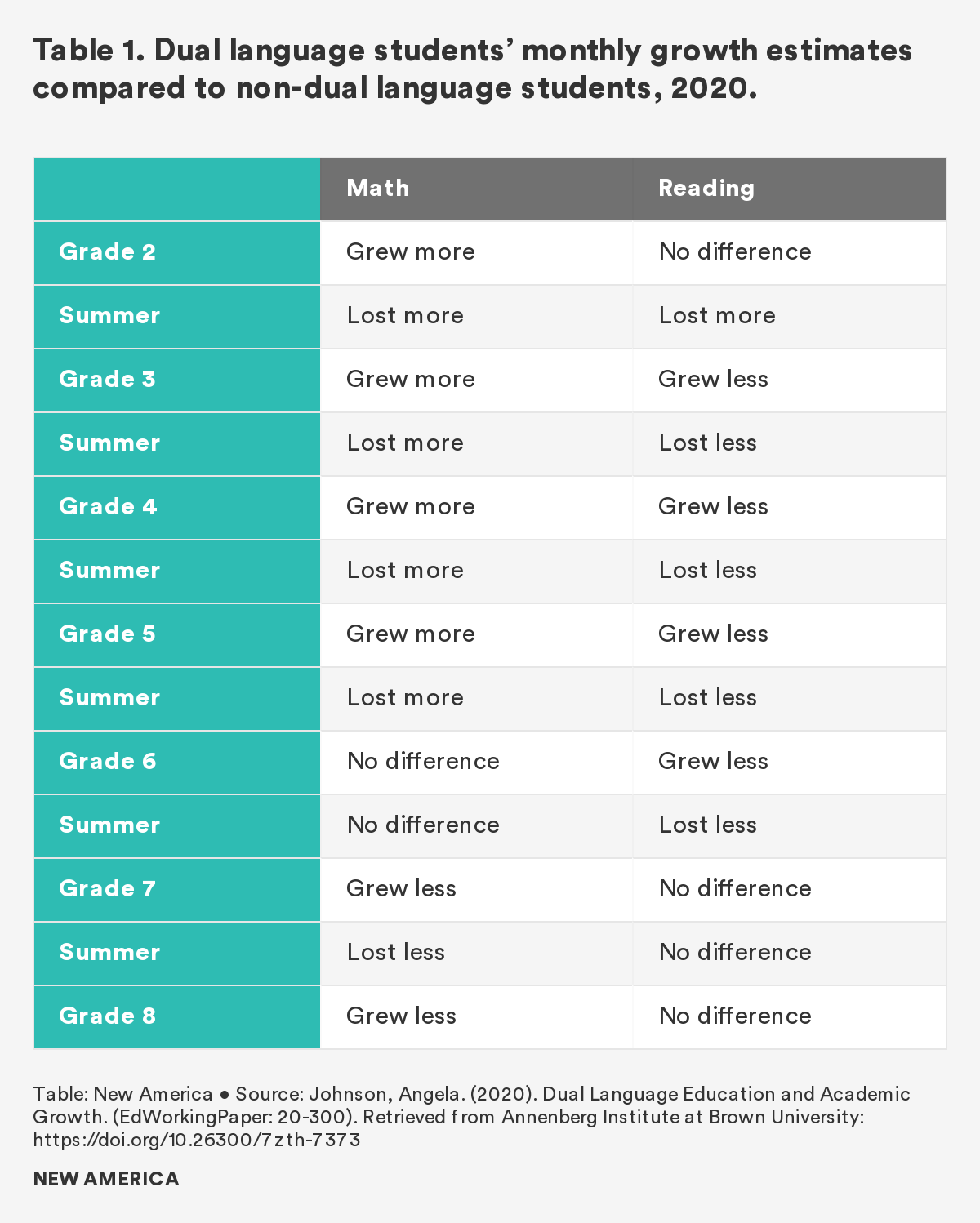
Task: Click the Table 1 title heading
Action: (x=472, y=69)
